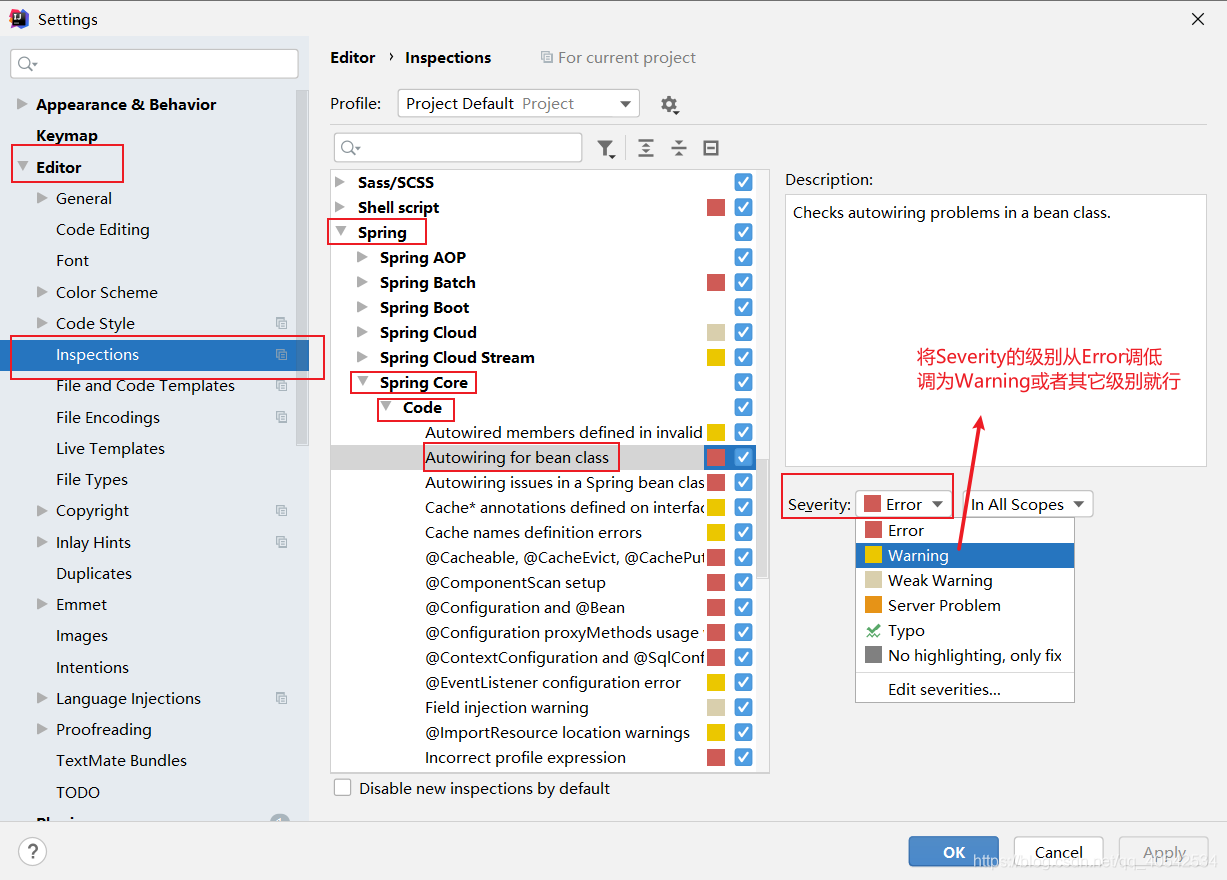Click Editor in the breadcrumb

tap(353, 57)
